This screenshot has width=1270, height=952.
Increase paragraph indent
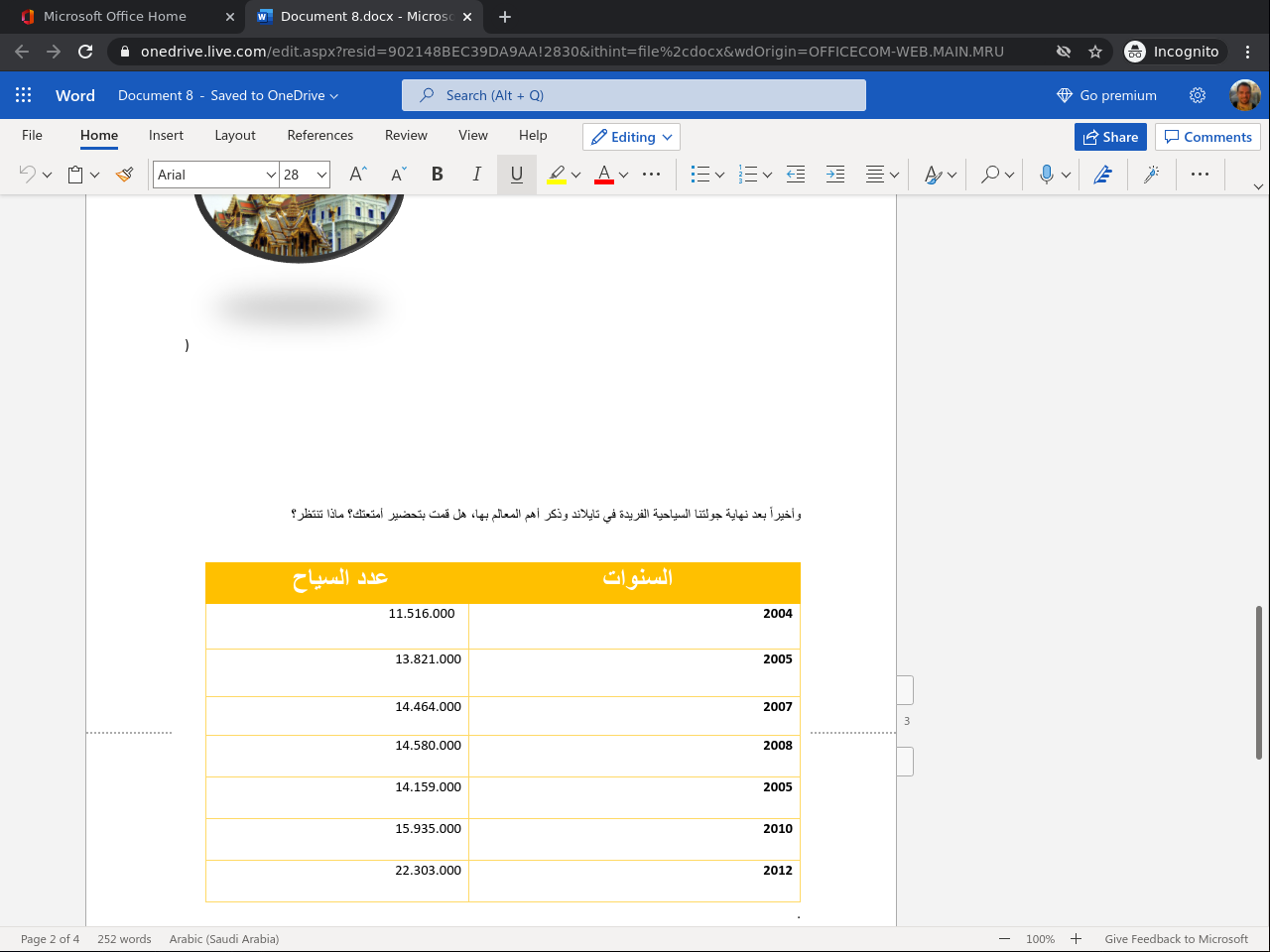click(835, 175)
